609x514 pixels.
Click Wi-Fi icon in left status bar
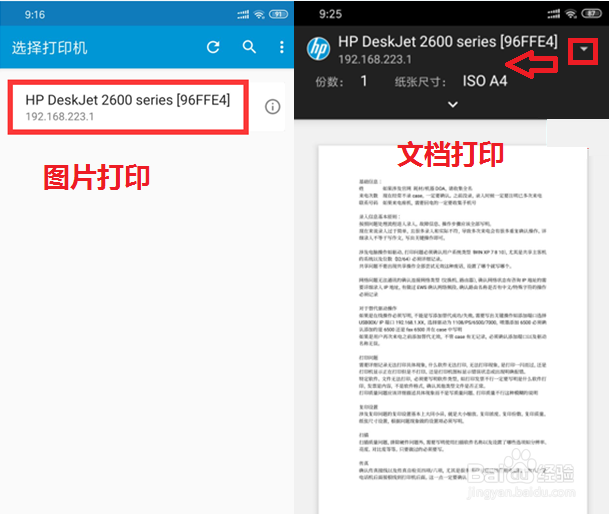pos(259,14)
